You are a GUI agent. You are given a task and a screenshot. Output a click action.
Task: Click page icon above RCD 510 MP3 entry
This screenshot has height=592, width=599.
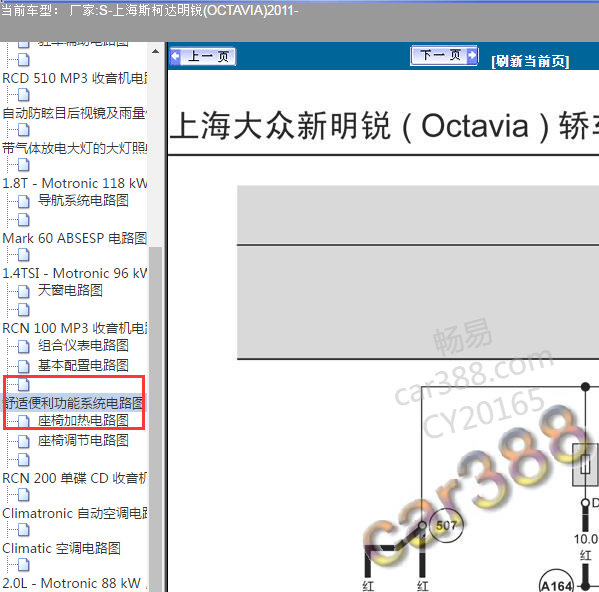24,59
